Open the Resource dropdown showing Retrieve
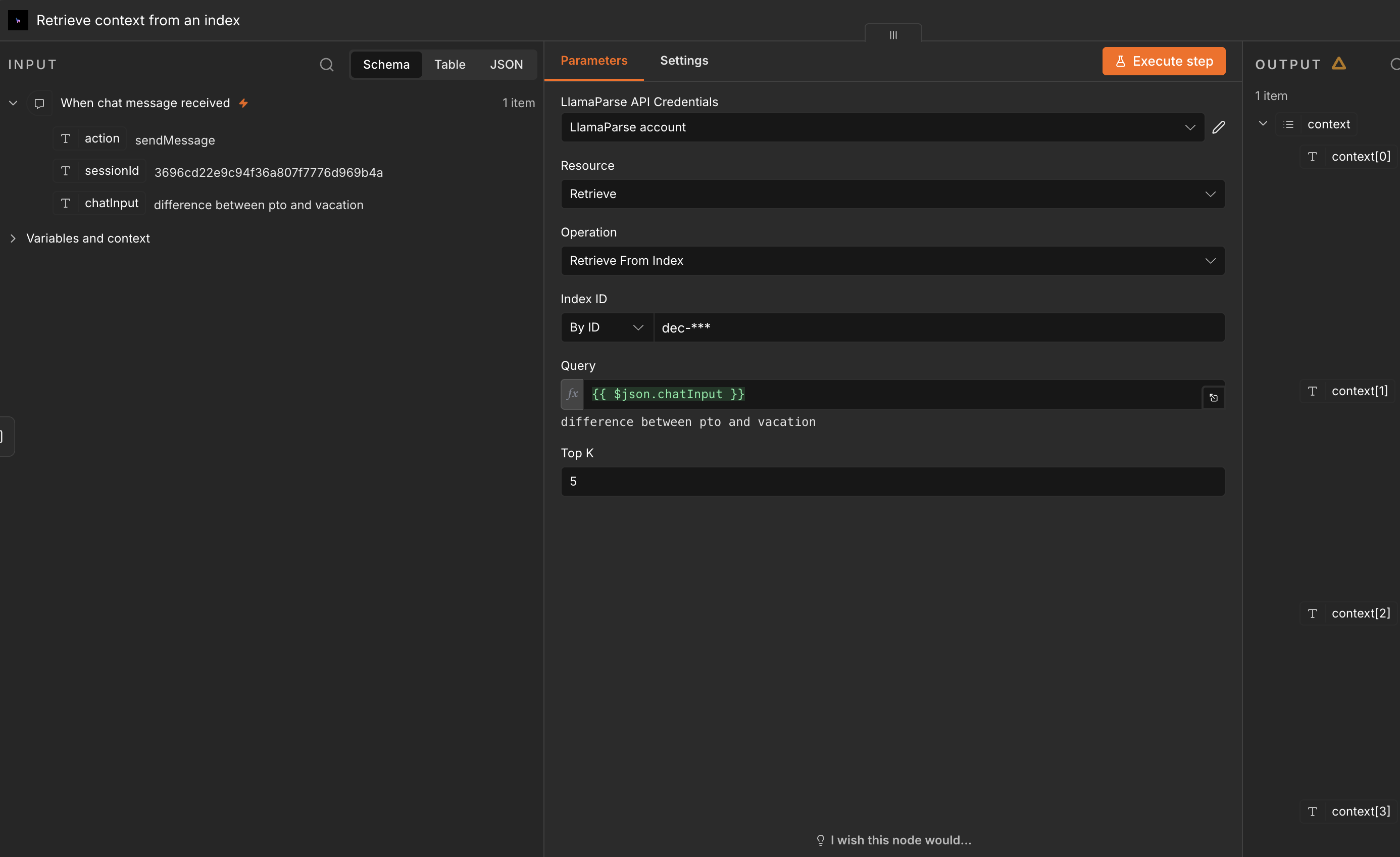This screenshot has height=857, width=1400. [892, 194]
